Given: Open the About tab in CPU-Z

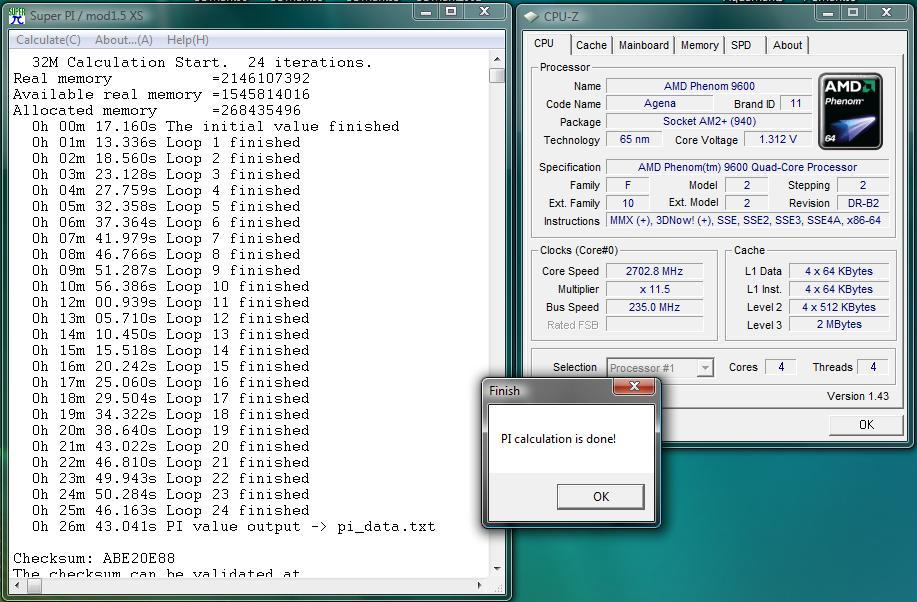Looking at the screenshot, I should point(787,45).
